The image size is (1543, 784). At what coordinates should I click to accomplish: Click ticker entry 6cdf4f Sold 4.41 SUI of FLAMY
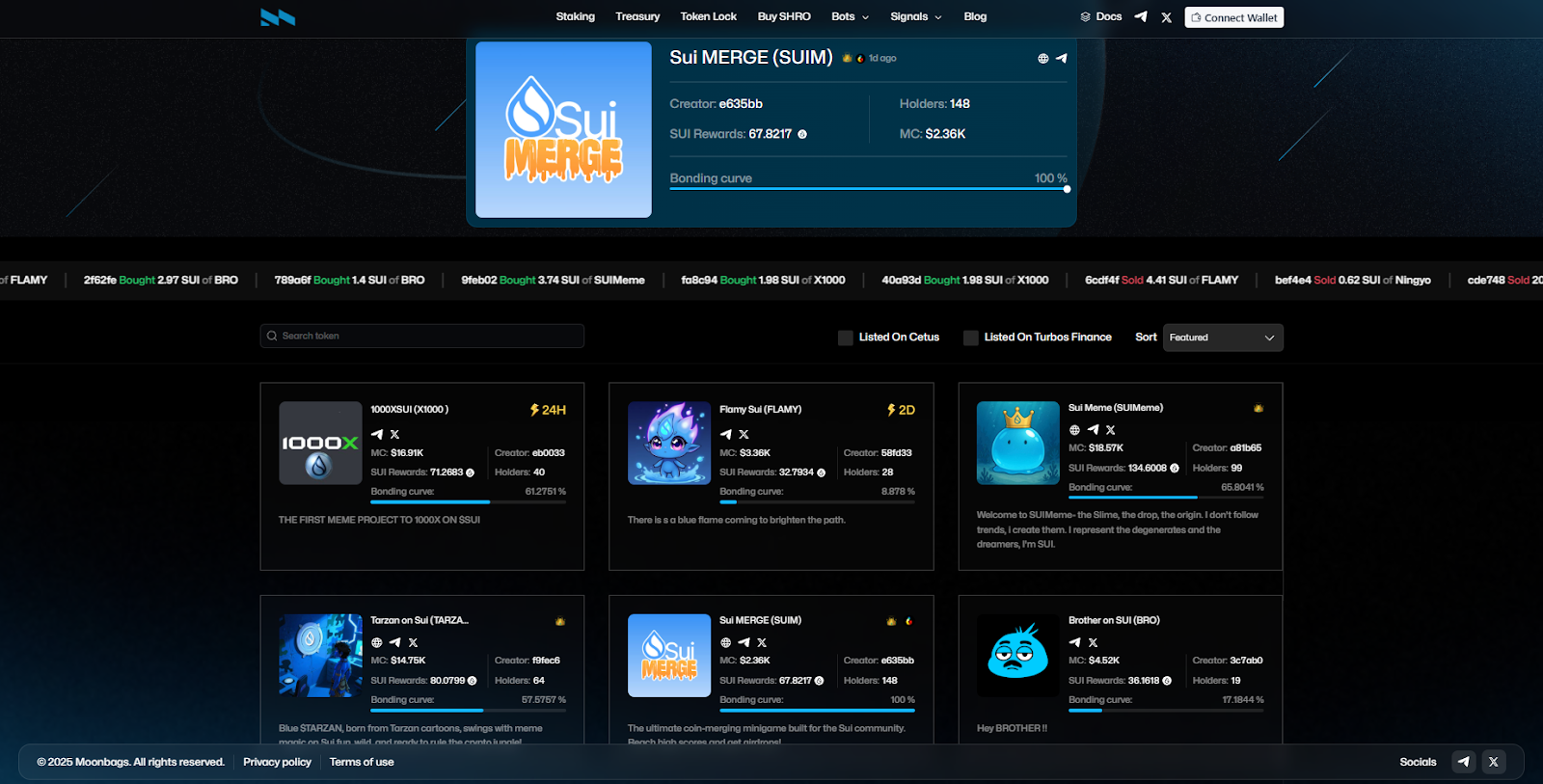(x=1162, y=281)
